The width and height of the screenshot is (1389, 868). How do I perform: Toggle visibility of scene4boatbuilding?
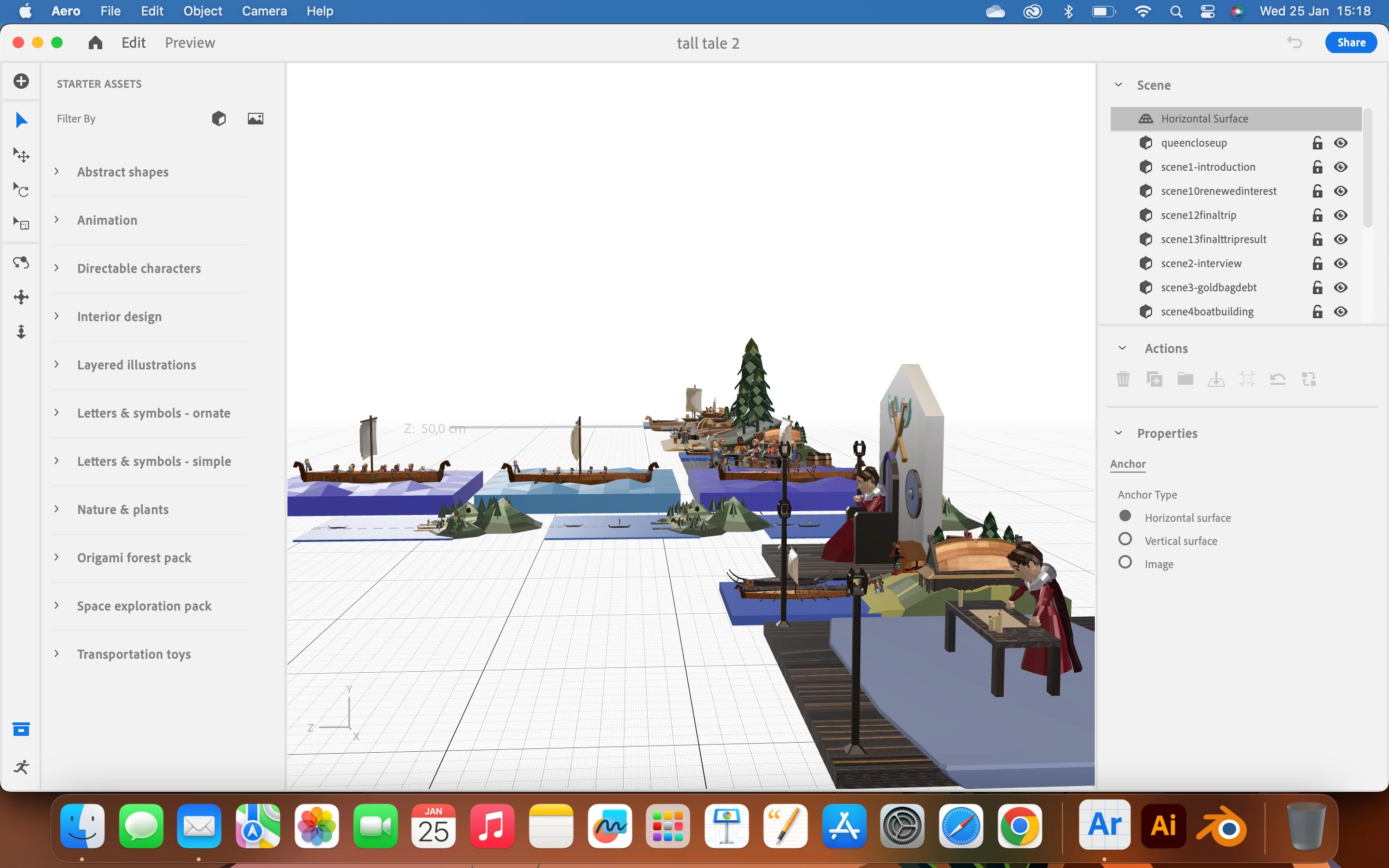tap(1341, 312)
